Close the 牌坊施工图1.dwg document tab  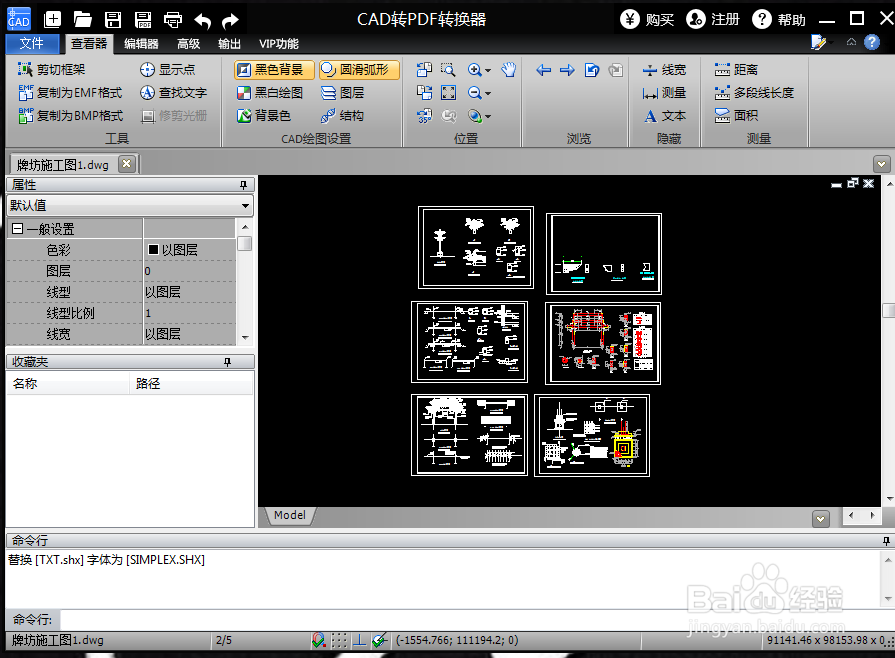127,164
